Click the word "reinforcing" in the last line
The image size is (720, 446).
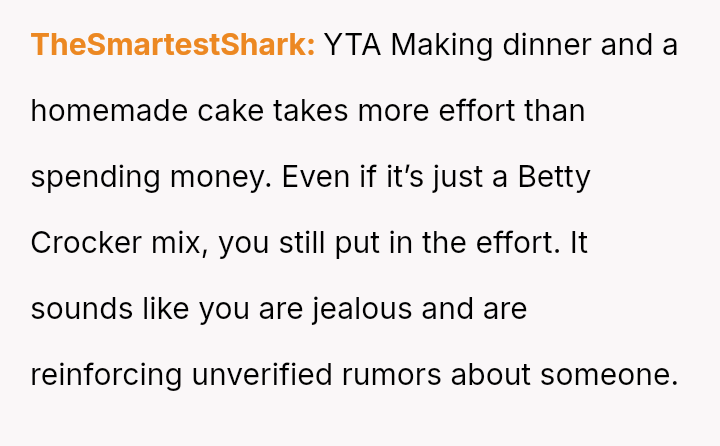[106, 375]
